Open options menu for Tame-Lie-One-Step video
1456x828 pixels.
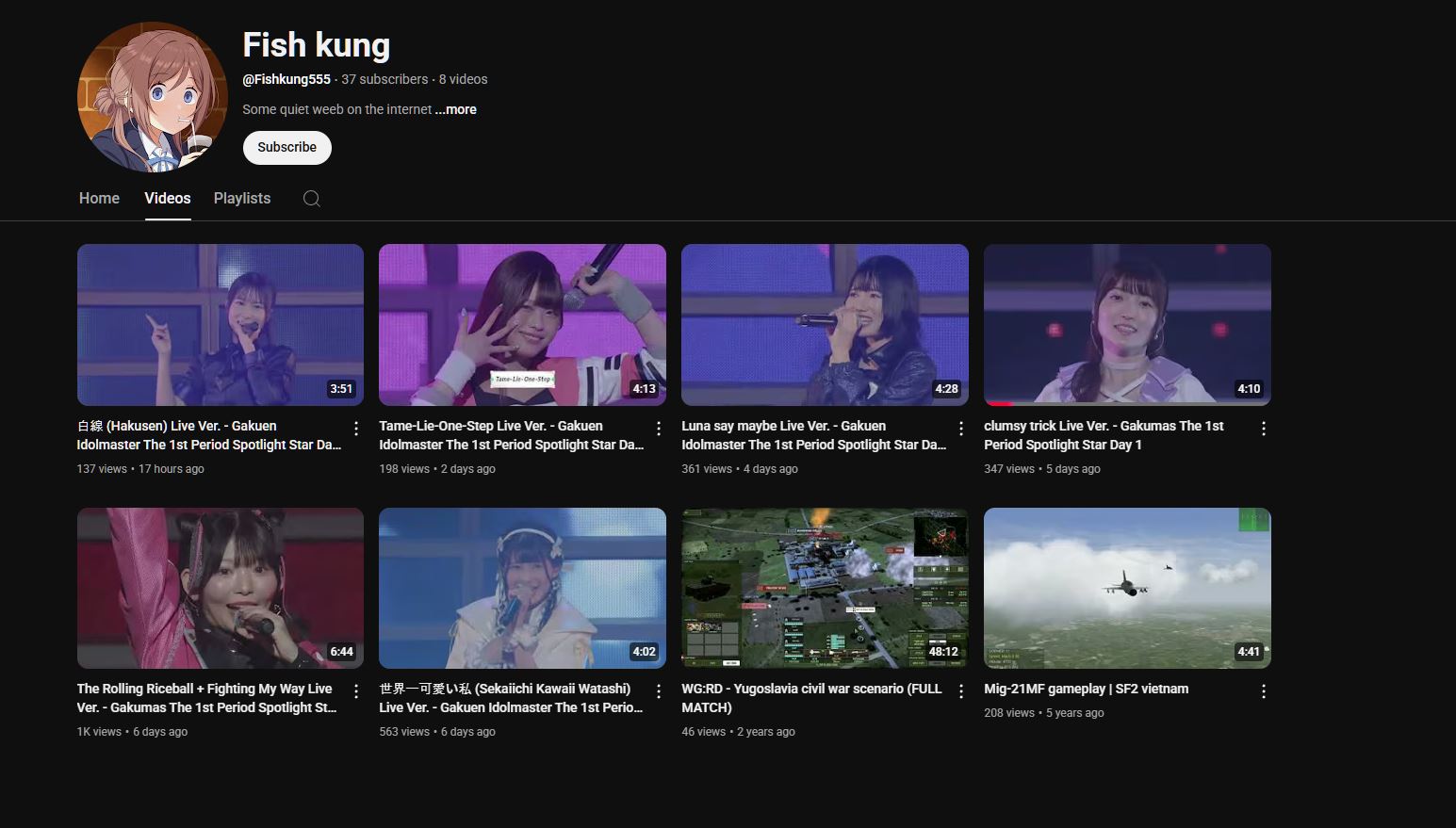pos(659,429)
